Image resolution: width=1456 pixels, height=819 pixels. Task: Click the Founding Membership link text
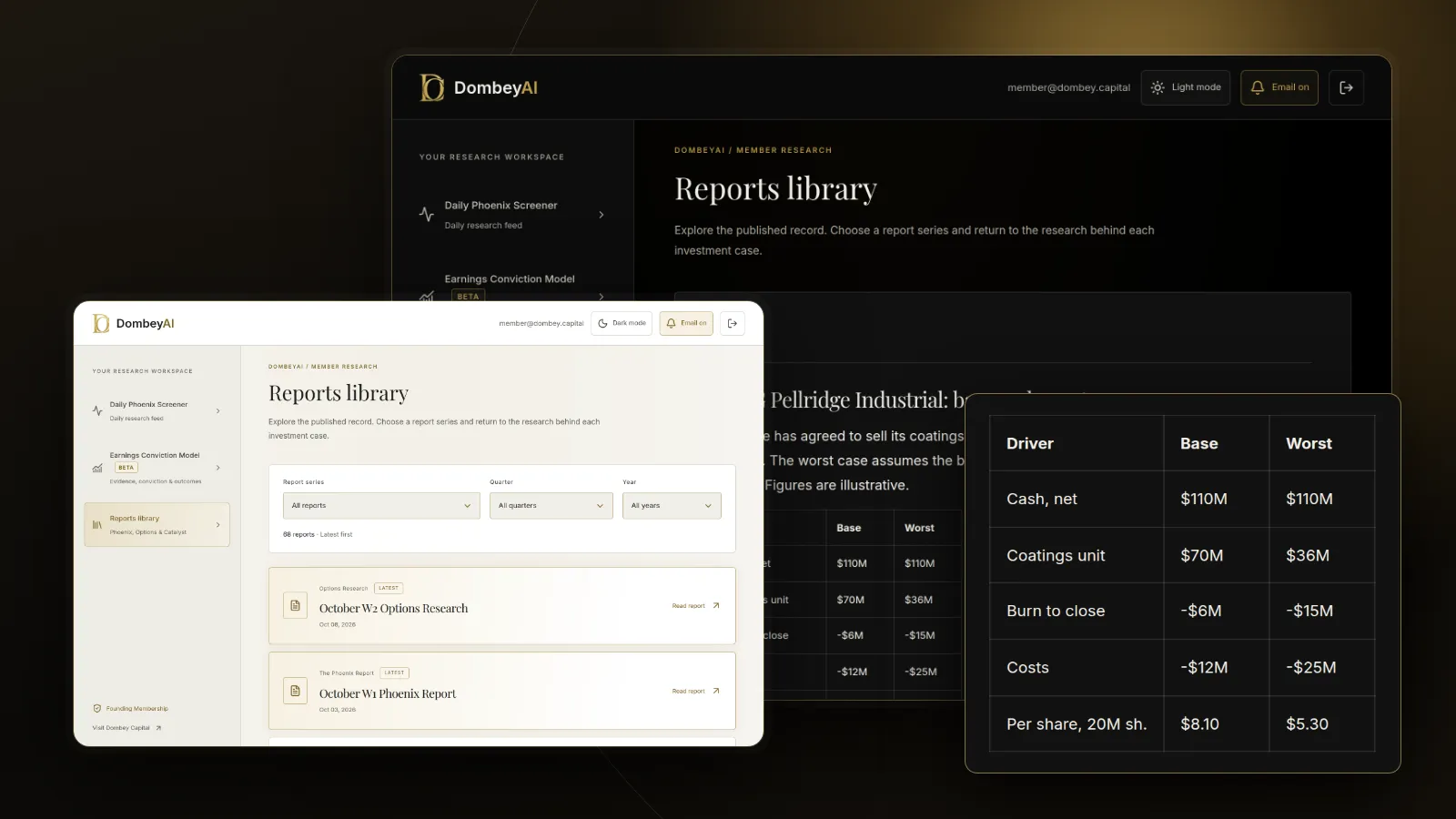(137, 709)
